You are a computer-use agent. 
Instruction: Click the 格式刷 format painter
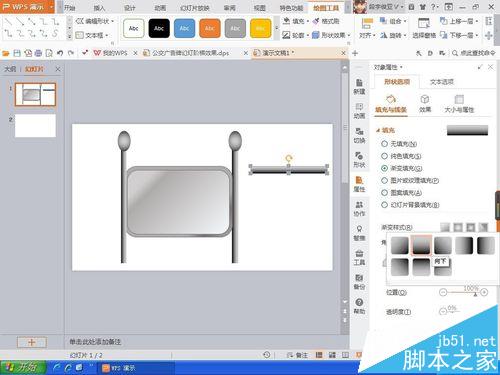tap(326, 21)
